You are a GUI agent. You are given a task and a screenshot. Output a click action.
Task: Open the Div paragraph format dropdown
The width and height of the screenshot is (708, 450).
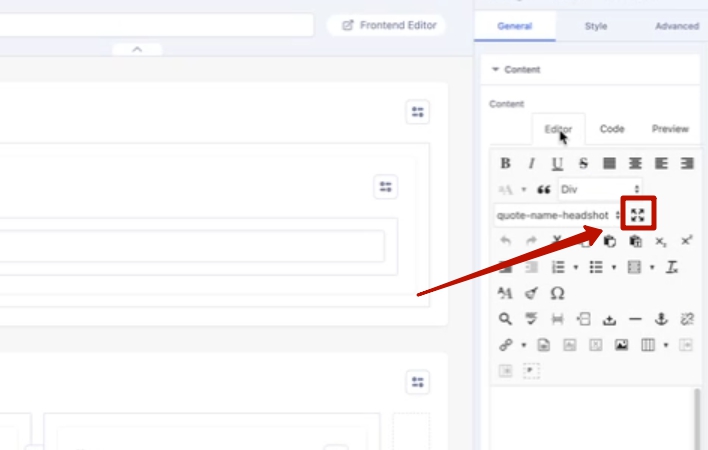point(600,189)
